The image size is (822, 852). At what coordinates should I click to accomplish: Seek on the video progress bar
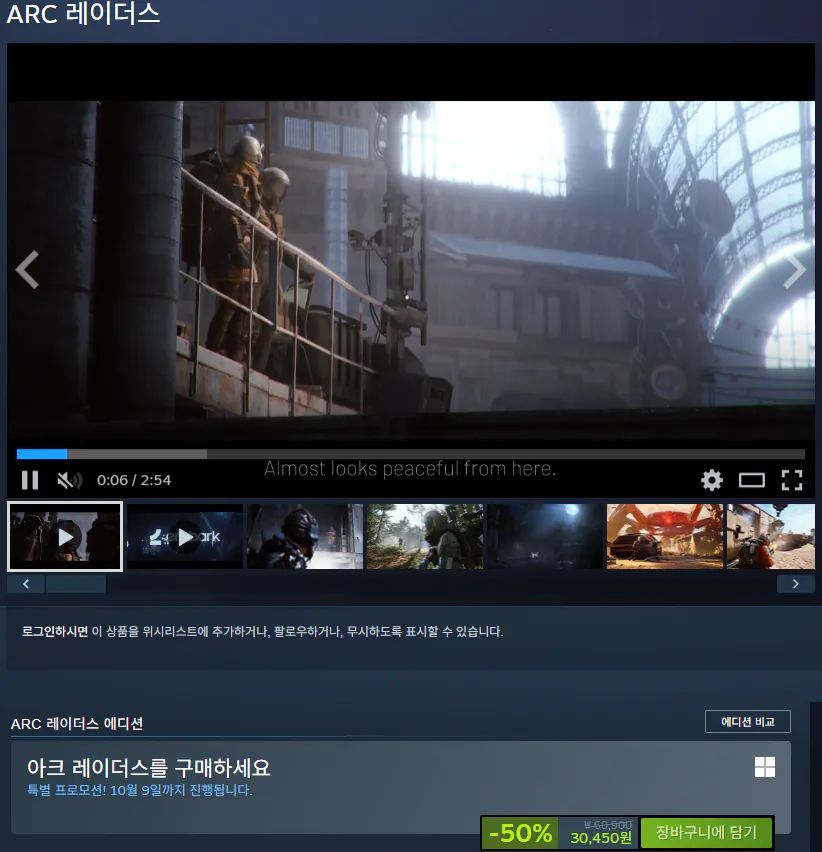pos(411,454)
